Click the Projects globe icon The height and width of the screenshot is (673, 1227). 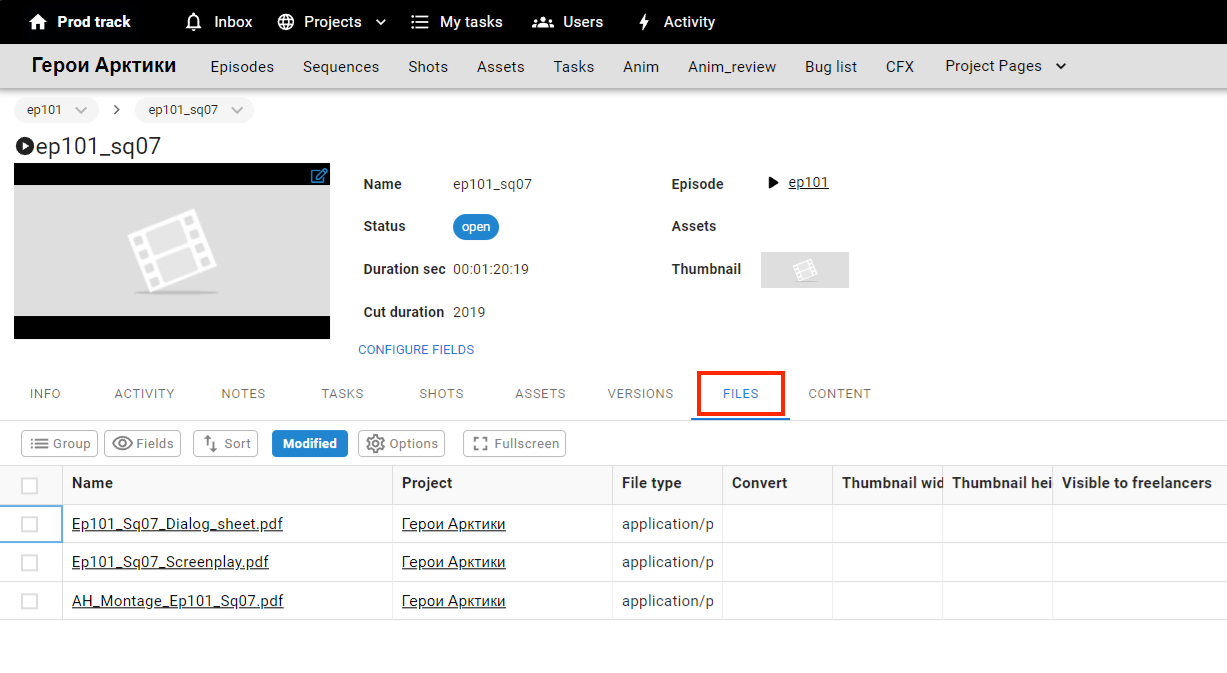(x=286, y=22)
